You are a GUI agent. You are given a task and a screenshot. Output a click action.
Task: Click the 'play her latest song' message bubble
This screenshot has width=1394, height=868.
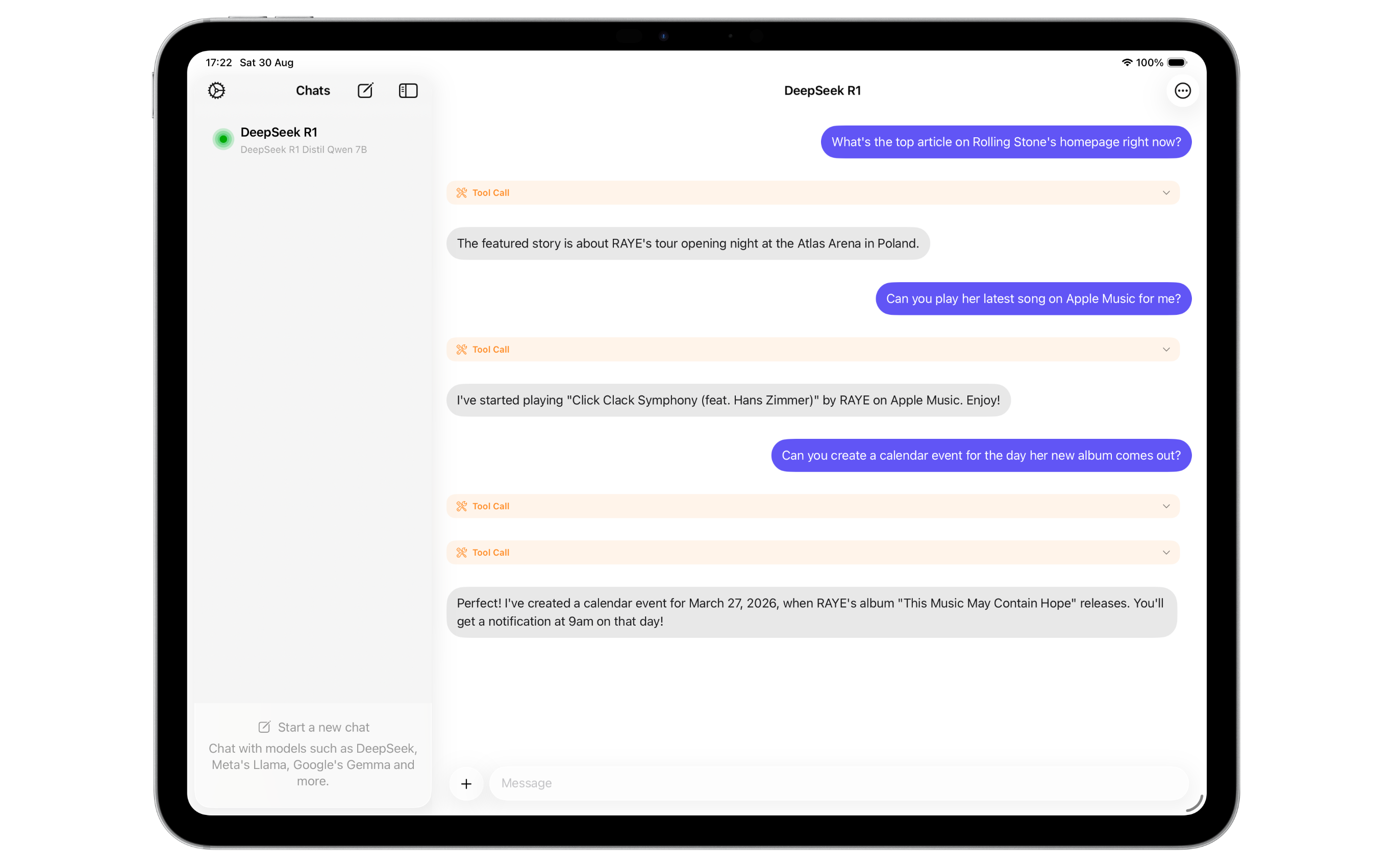1033,299
